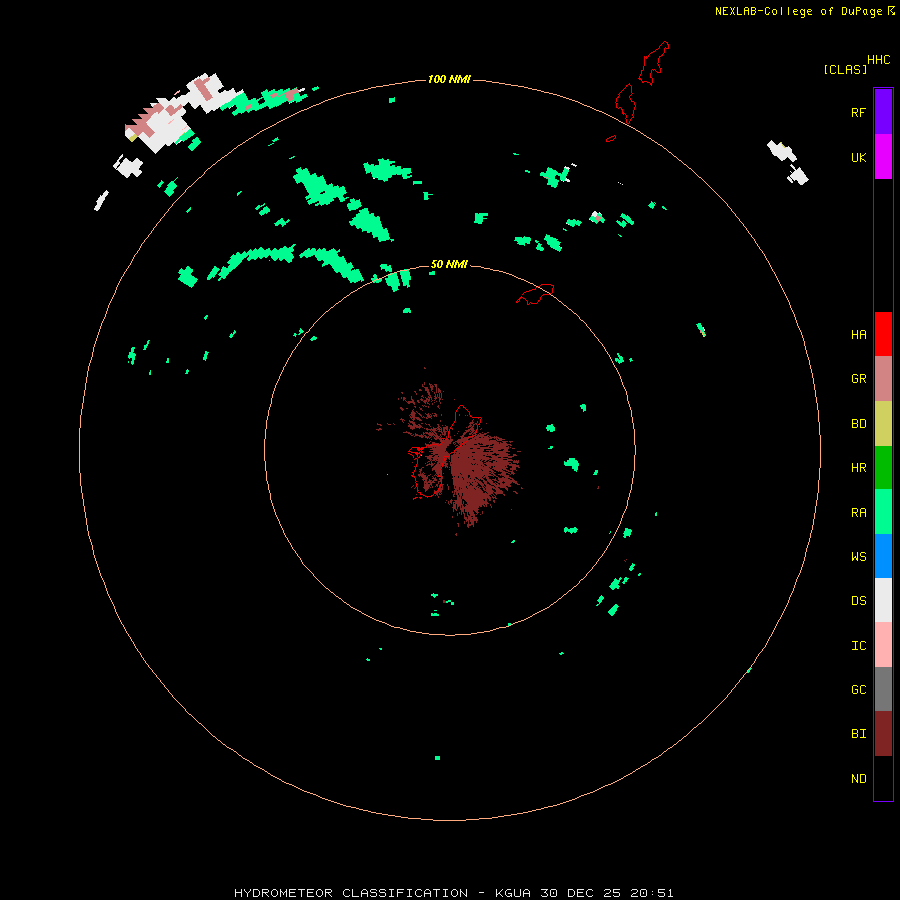900x900 pixels.
Task: Click the IC legend label
Action: [x=859, y=646]
